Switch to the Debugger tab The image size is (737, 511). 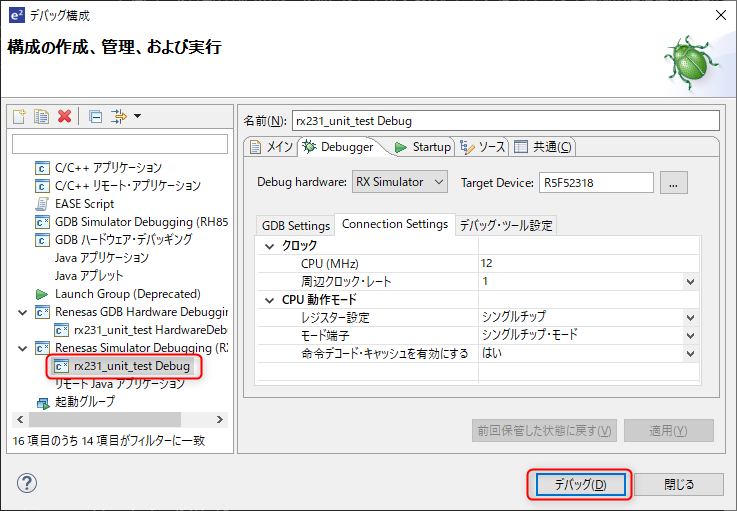pyautogui.click(x=339, y=147)
